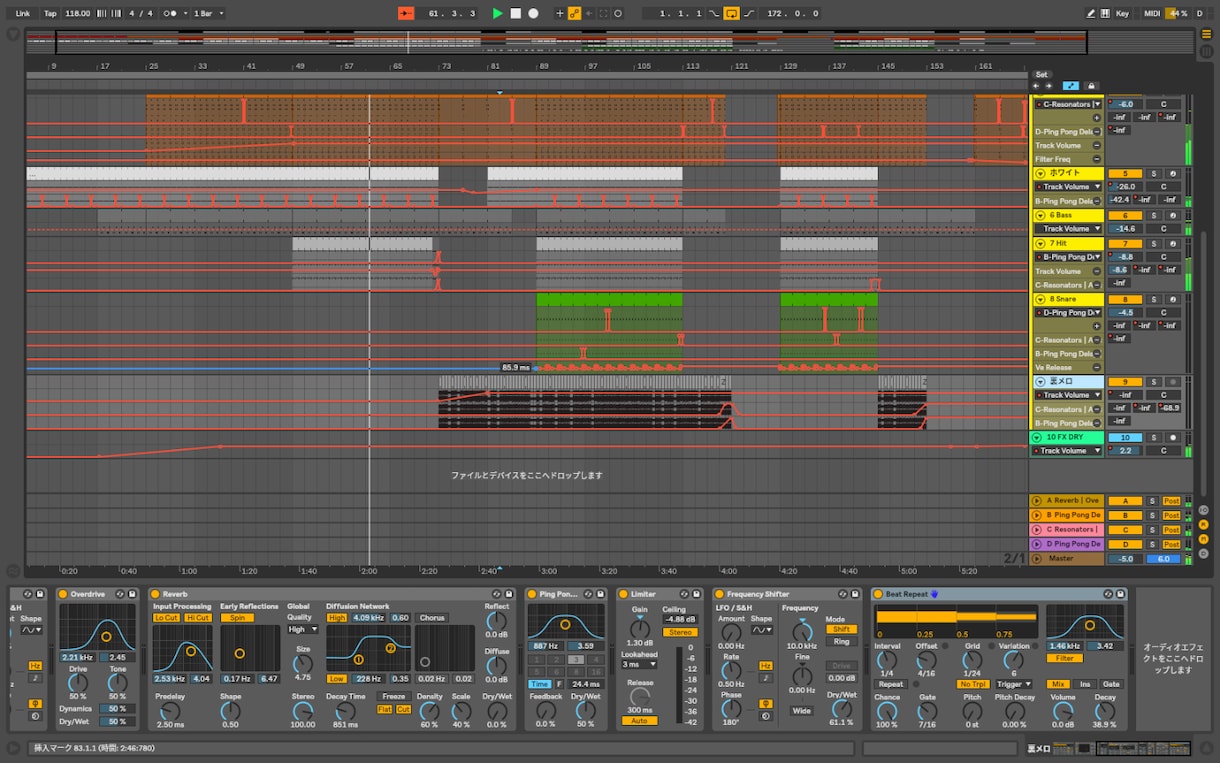Toggle the Overdrive device activator
The image size is (1220, 763).
[63, 594]
